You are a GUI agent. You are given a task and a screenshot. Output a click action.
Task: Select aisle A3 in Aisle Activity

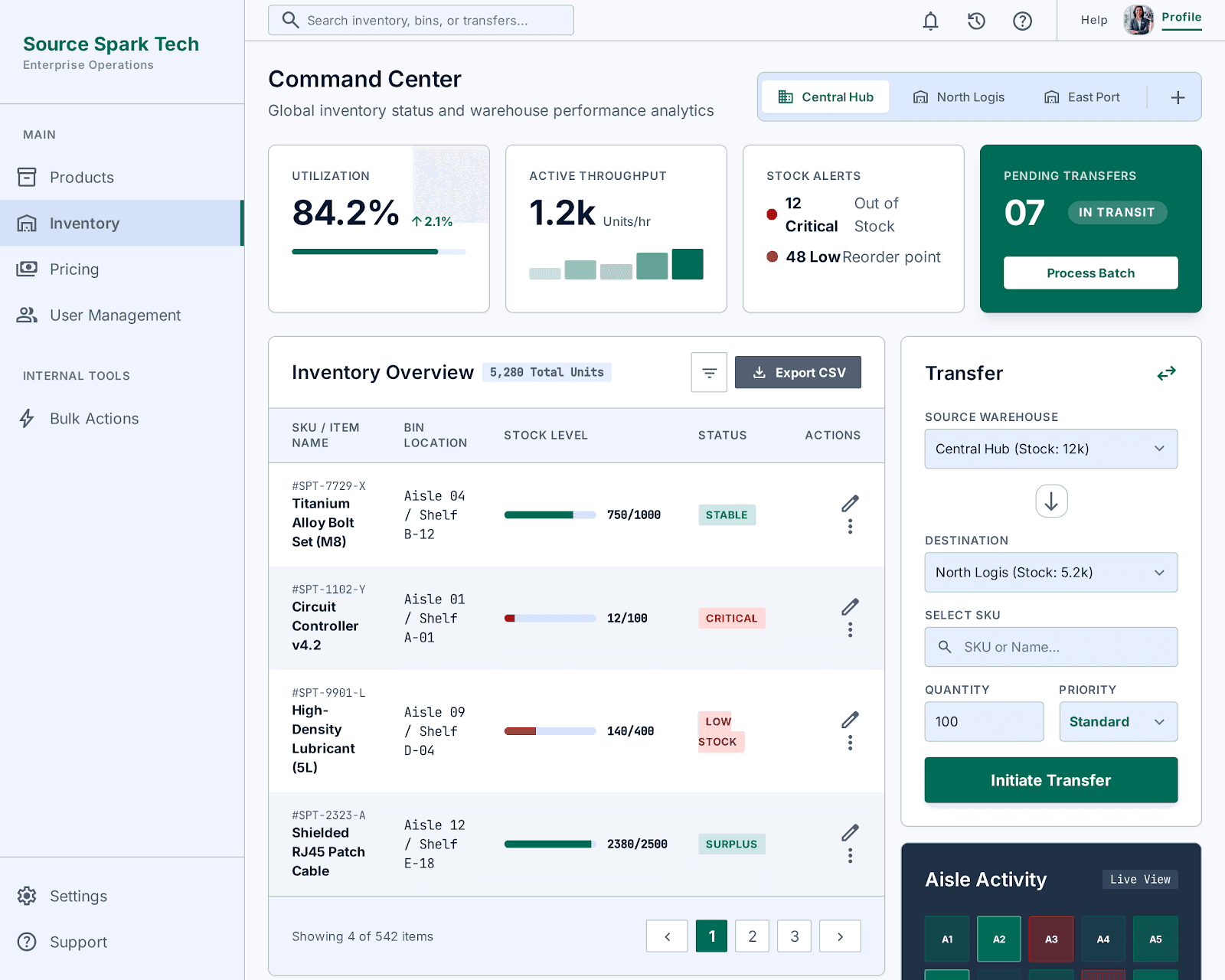click(x=1051, y=939)
